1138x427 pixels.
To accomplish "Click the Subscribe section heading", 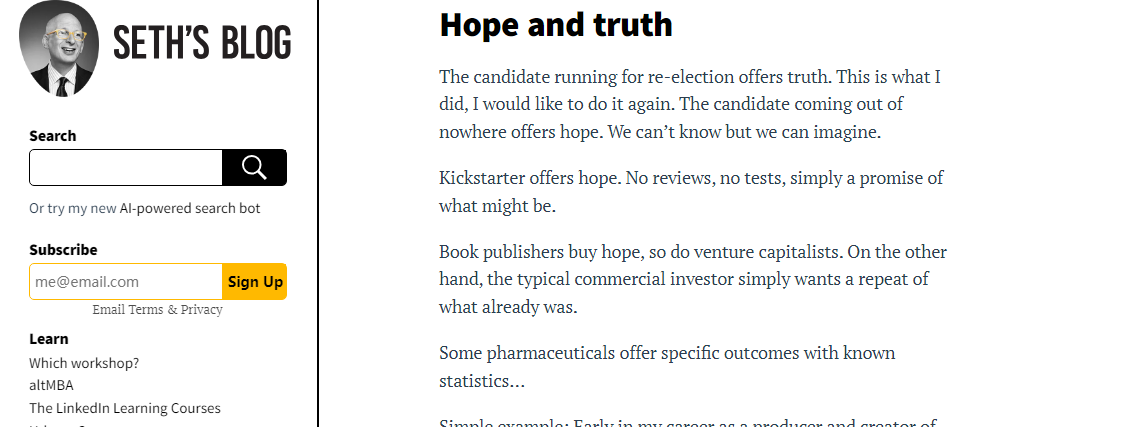I will (63, 250).
